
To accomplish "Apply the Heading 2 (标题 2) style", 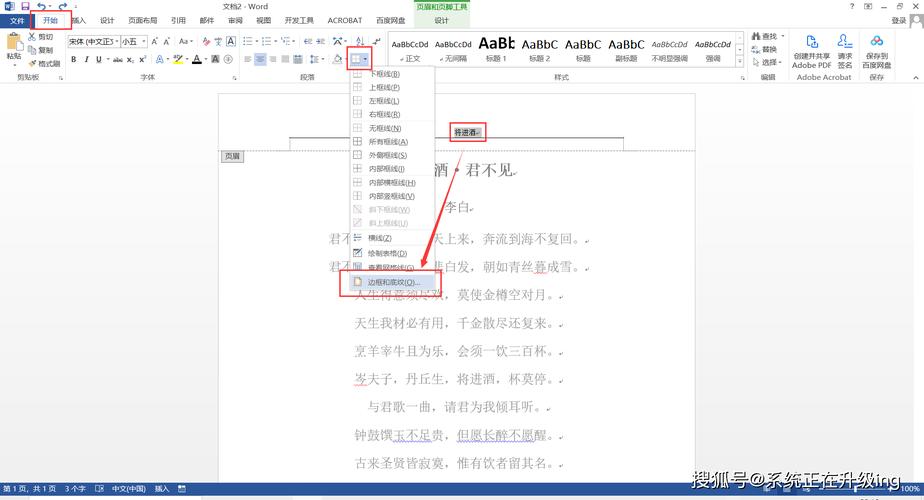I will pyautogui.click(x=539, y=49).
